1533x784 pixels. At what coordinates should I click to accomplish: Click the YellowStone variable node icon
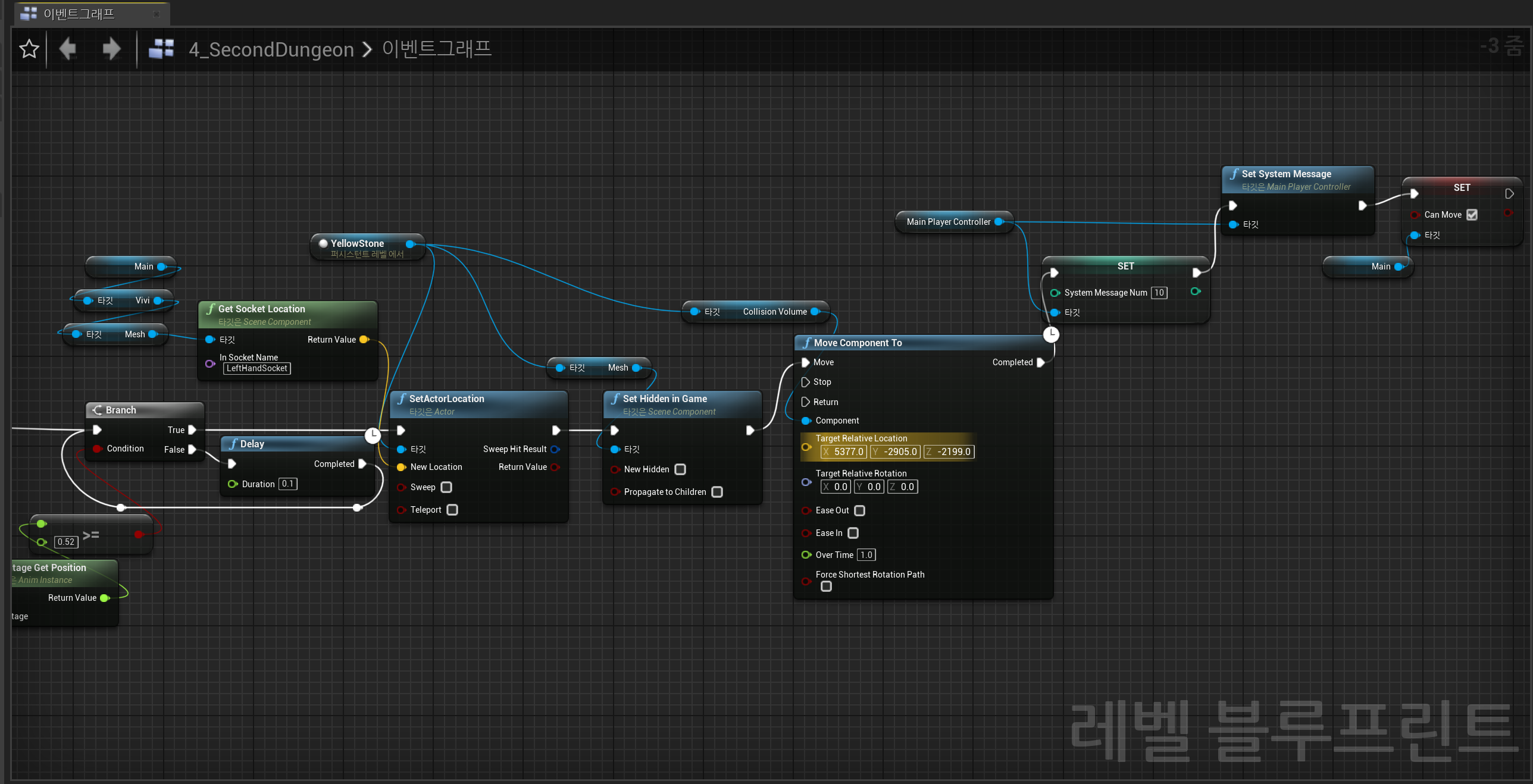click(322, 243)
